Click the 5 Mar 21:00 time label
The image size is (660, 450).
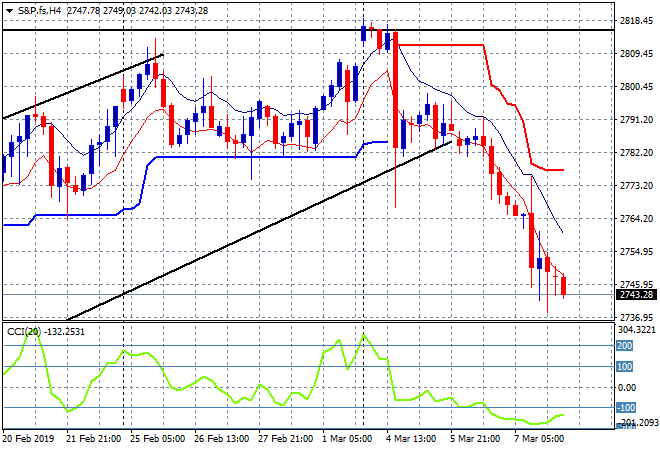click(475, 439)
